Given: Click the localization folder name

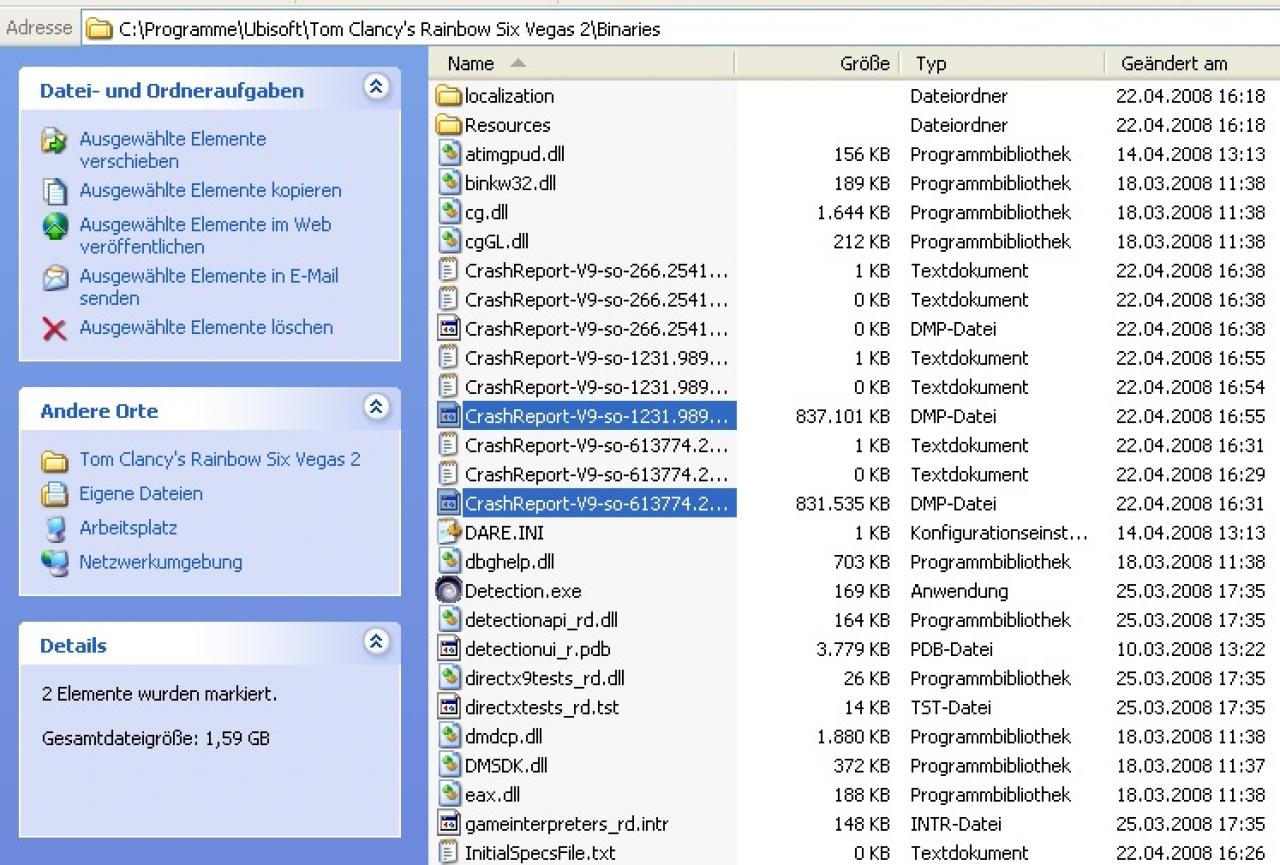Looking at the screenshot, I should (509, 96).
